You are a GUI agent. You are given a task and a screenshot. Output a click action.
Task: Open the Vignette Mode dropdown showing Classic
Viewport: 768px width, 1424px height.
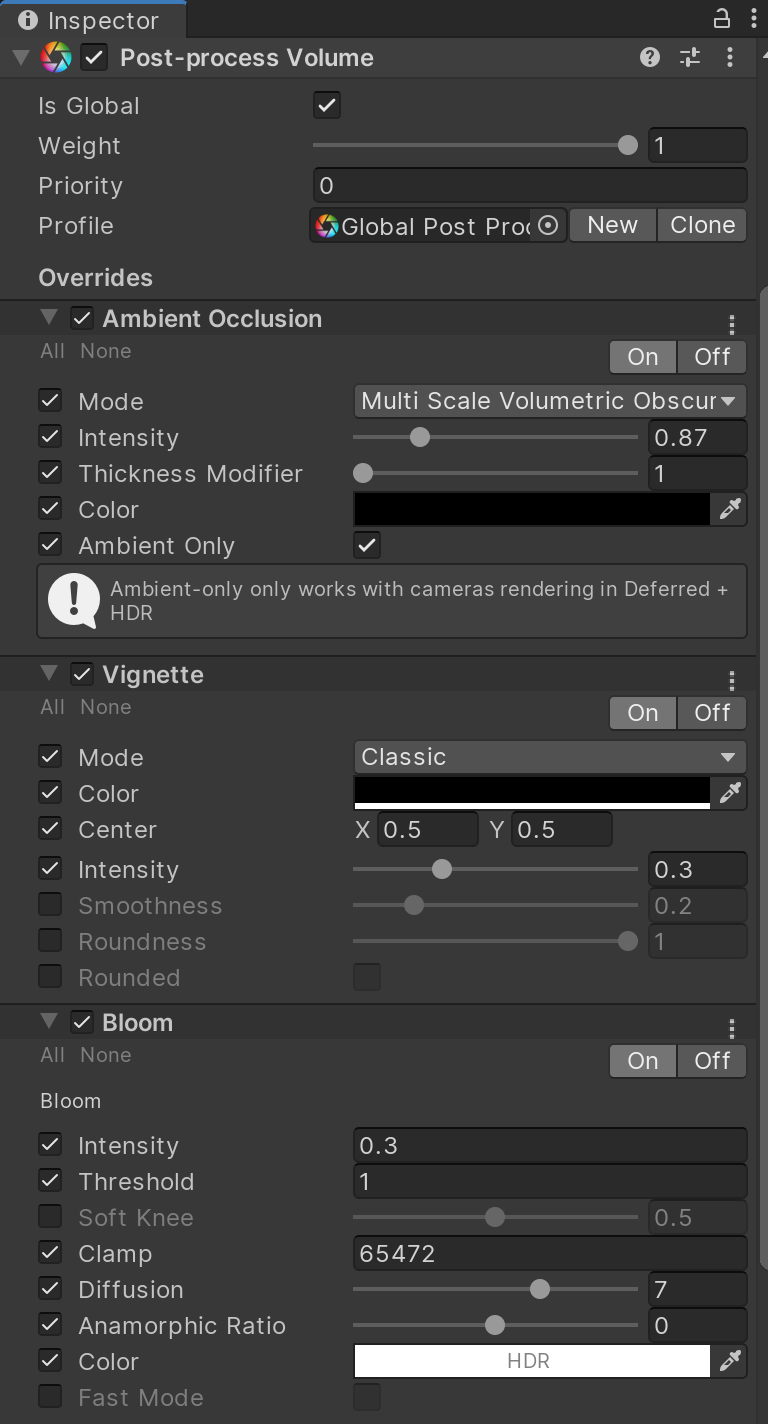(x=549, y=757)
